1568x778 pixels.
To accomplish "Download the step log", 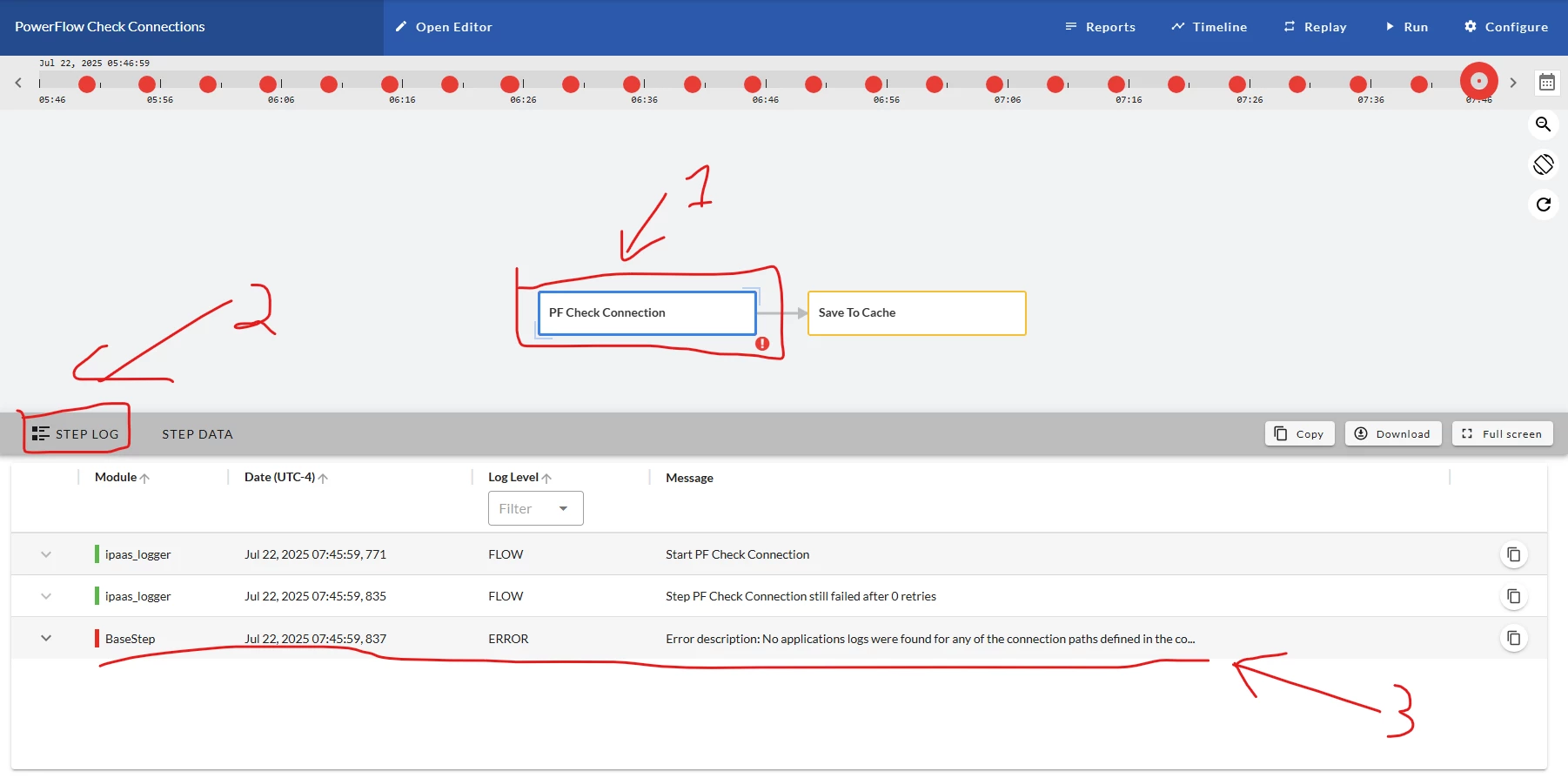I will [x=1393, y=434].
